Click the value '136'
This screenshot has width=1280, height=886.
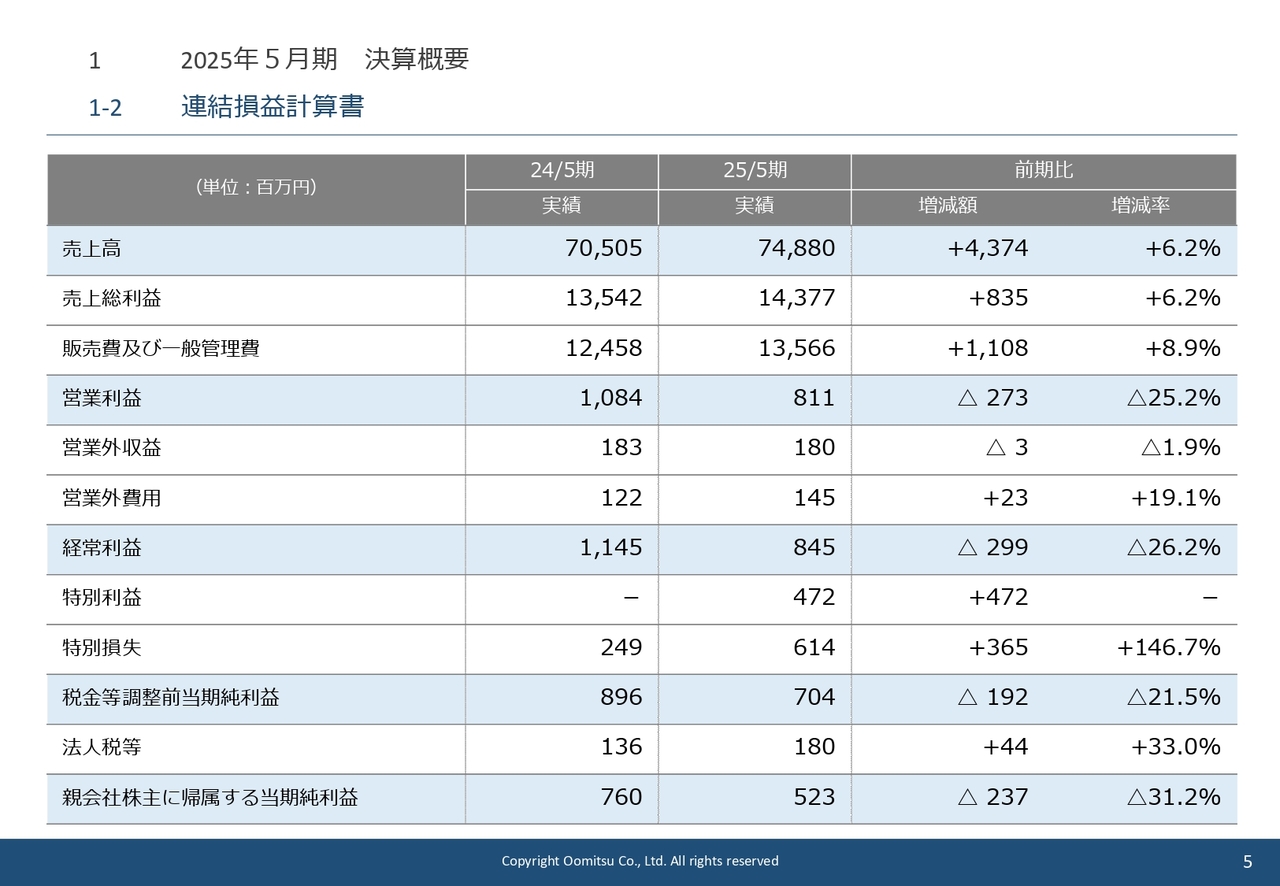622,747
